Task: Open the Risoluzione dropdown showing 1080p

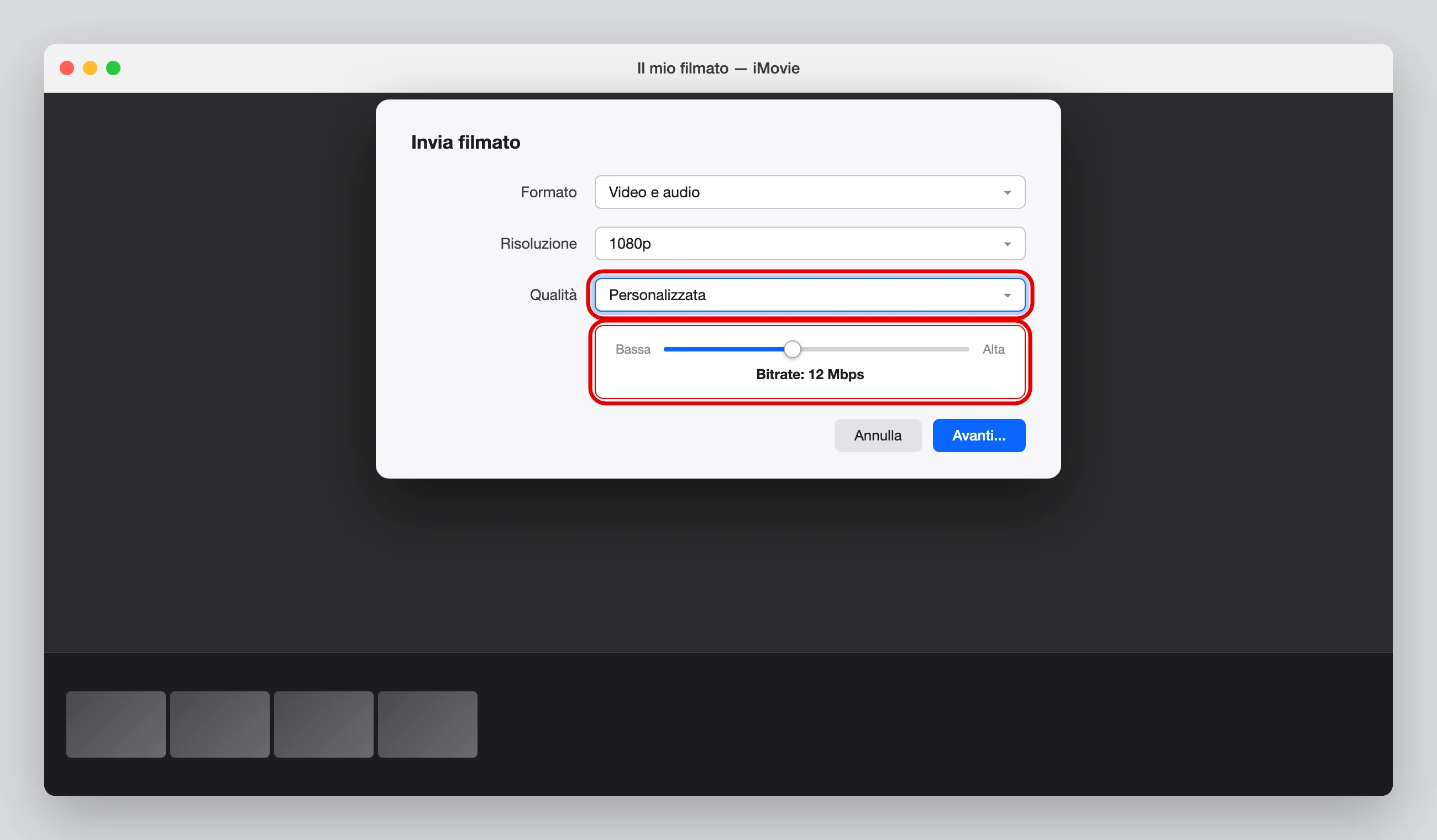Action: point(810,244)
